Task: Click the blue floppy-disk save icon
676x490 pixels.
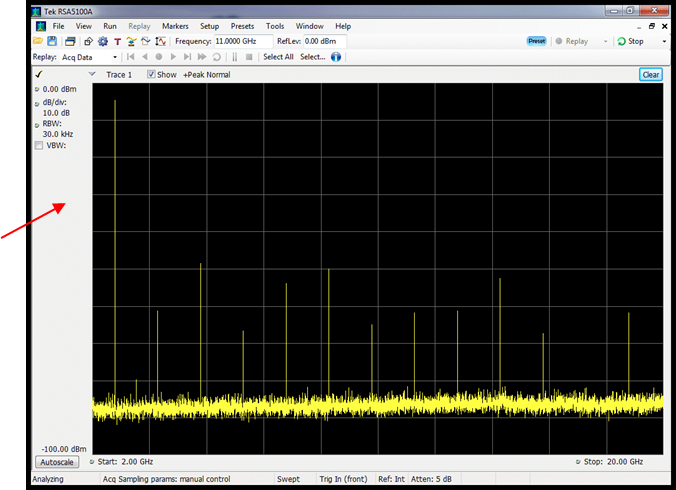Action: [52, 42]
